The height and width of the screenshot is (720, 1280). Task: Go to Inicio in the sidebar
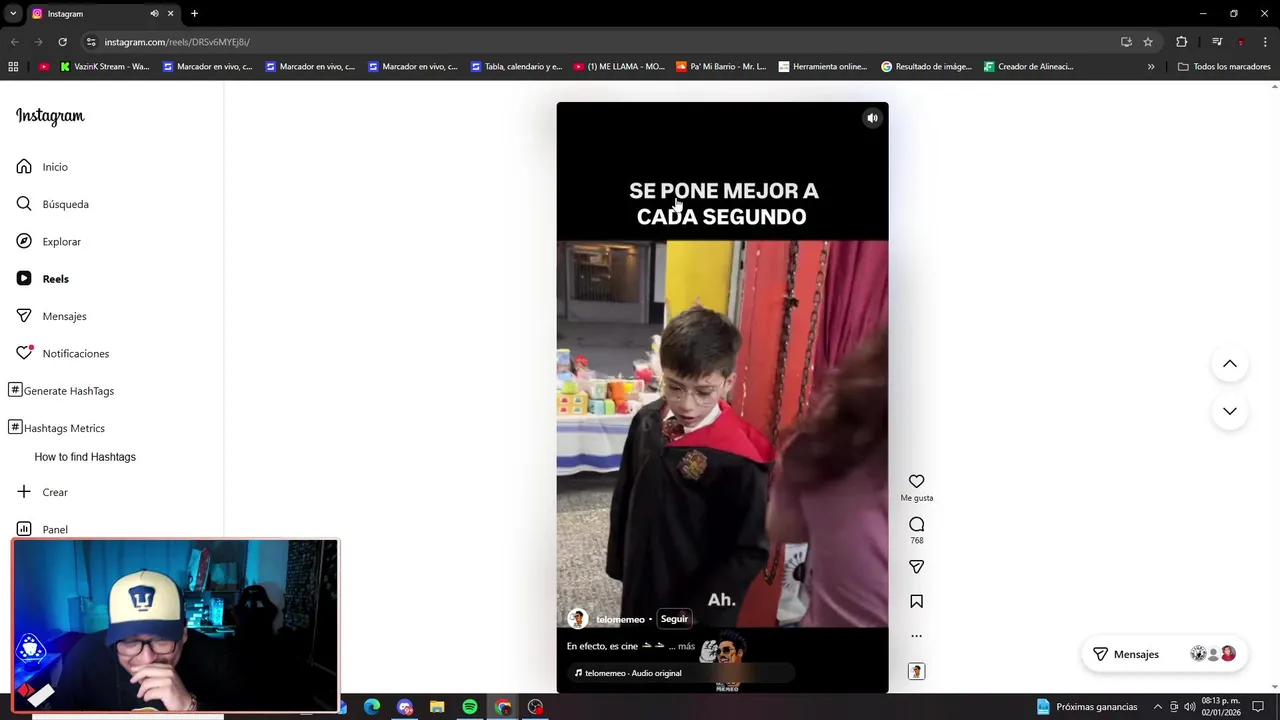coord(55,167)
